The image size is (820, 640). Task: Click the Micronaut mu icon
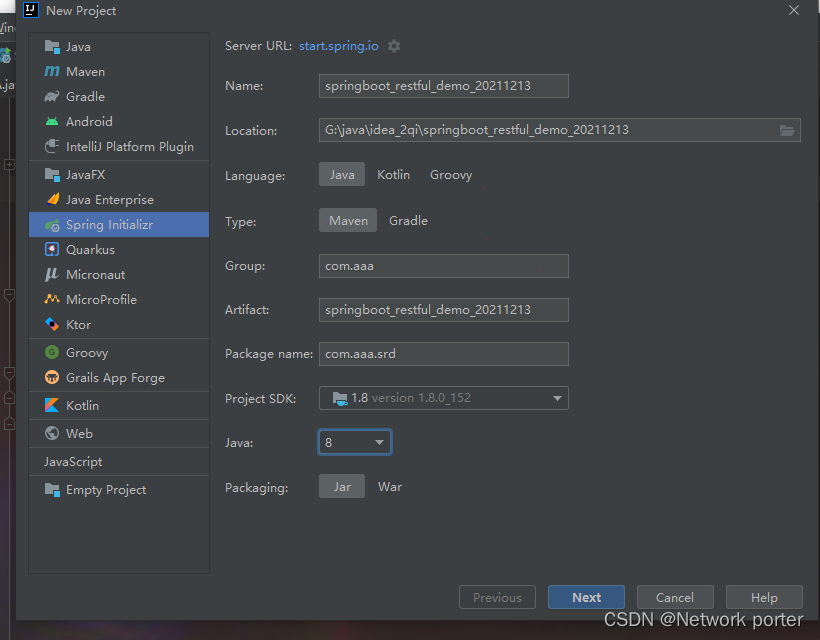tap(51, 275)
